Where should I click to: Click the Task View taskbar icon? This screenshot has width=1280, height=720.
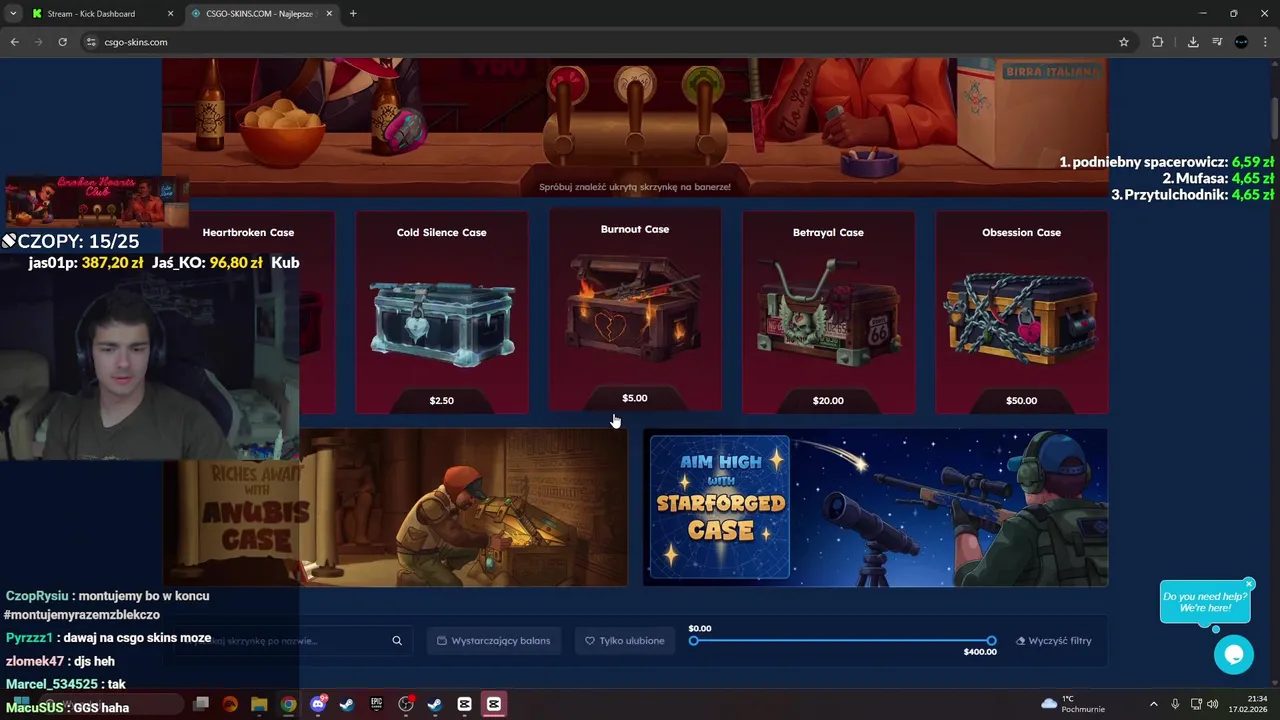click(201, 704)
